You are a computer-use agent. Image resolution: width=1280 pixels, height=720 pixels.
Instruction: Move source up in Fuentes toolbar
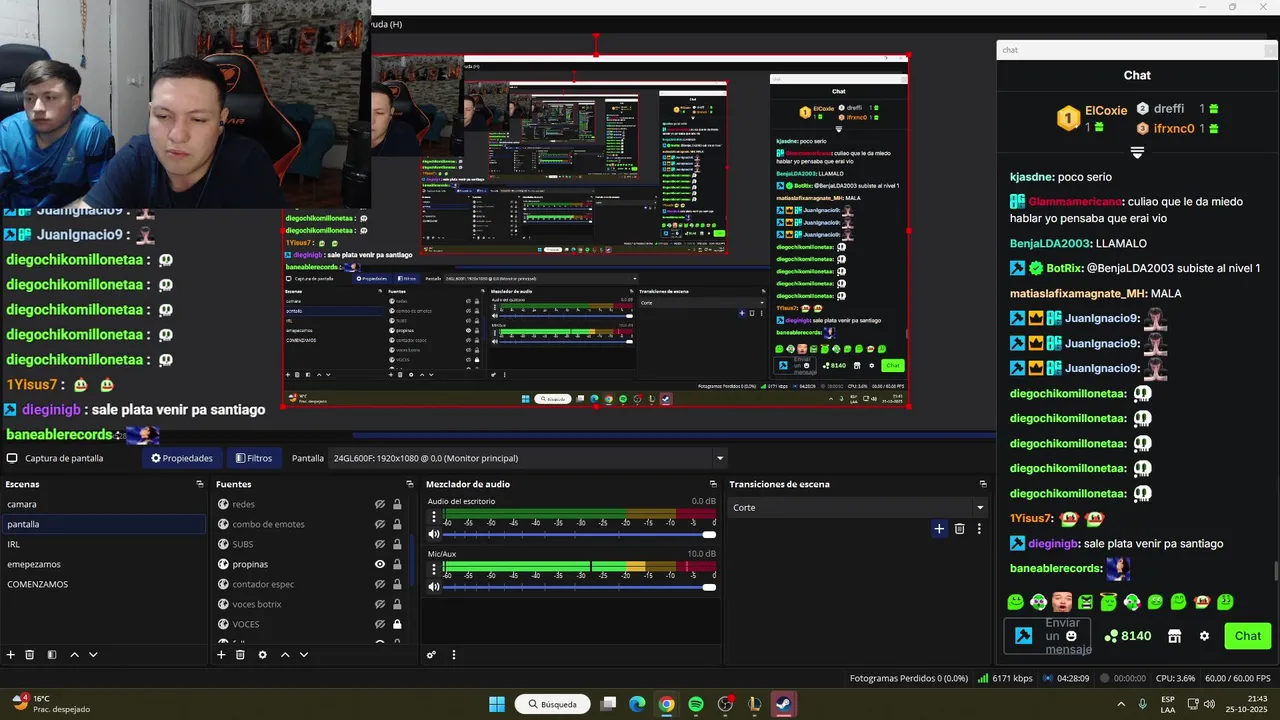tap(285, 655)
